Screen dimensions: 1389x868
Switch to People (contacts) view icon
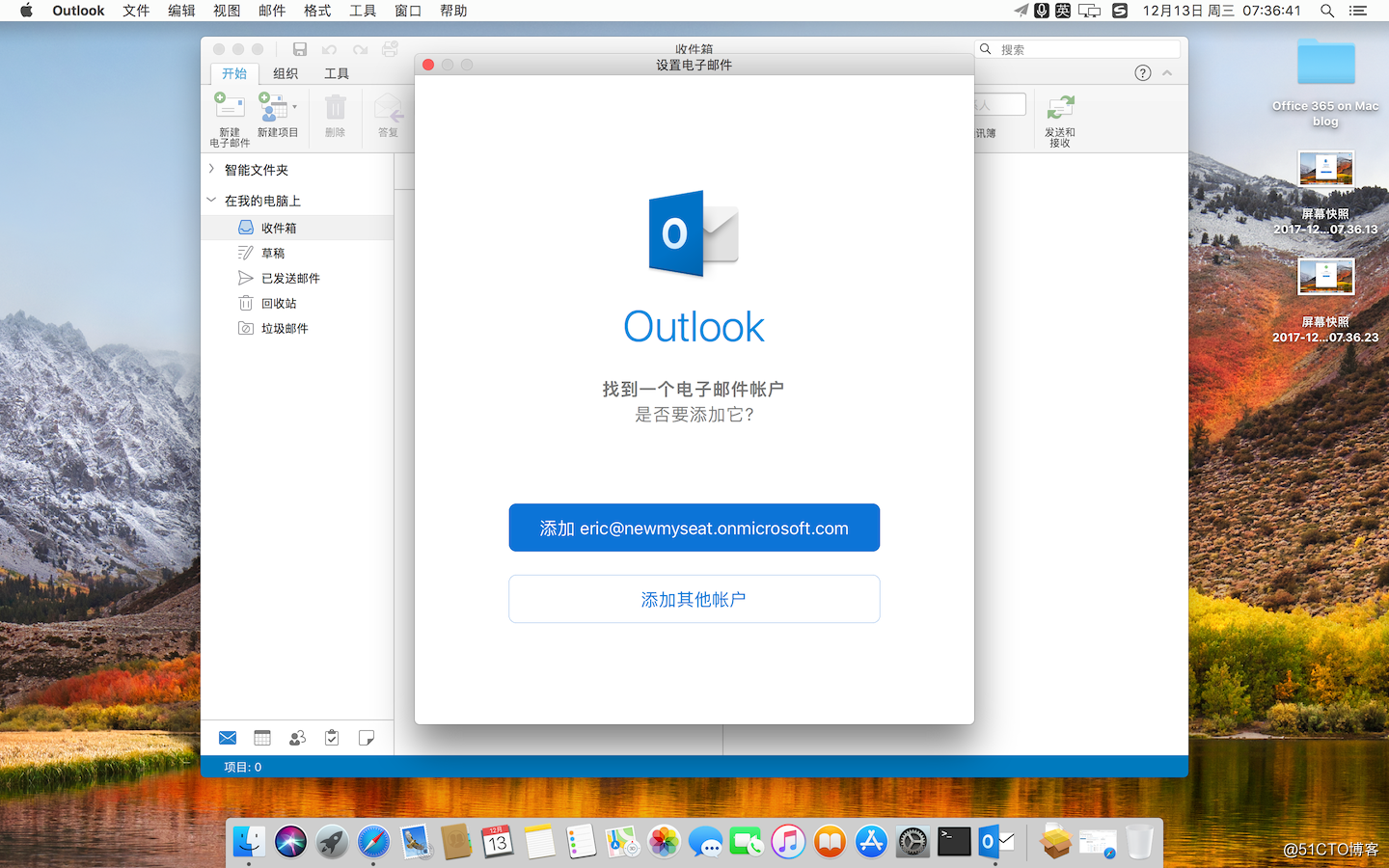pyautogui.click(x=297, y=738)
